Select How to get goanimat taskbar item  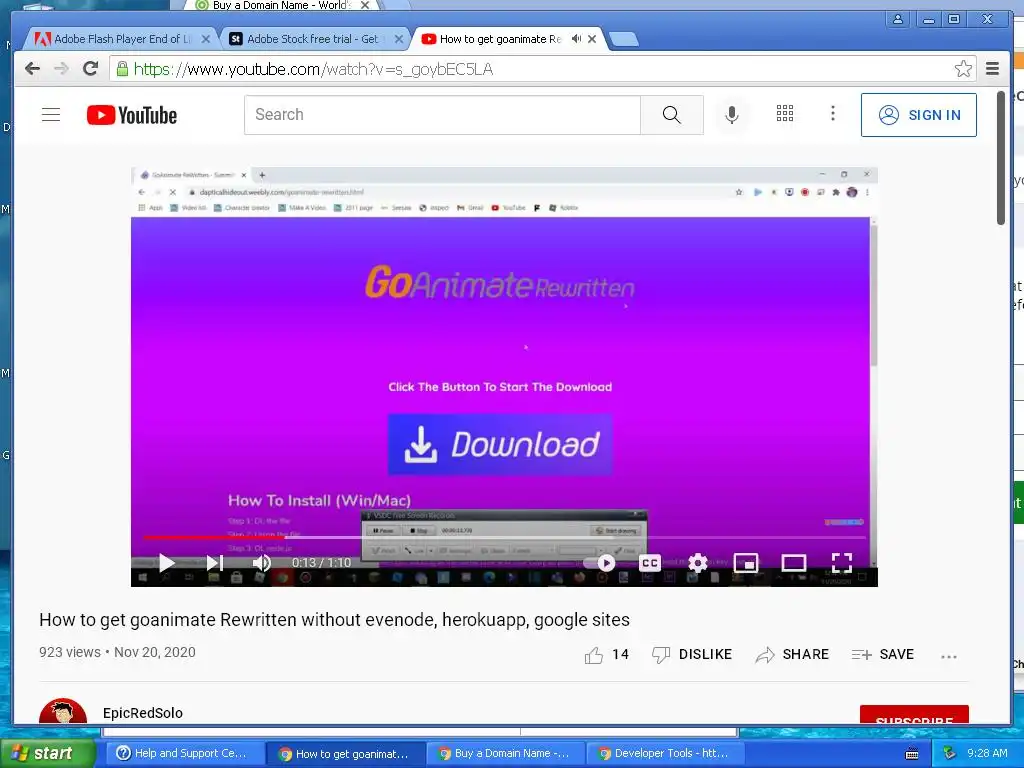tap(344, 753)
